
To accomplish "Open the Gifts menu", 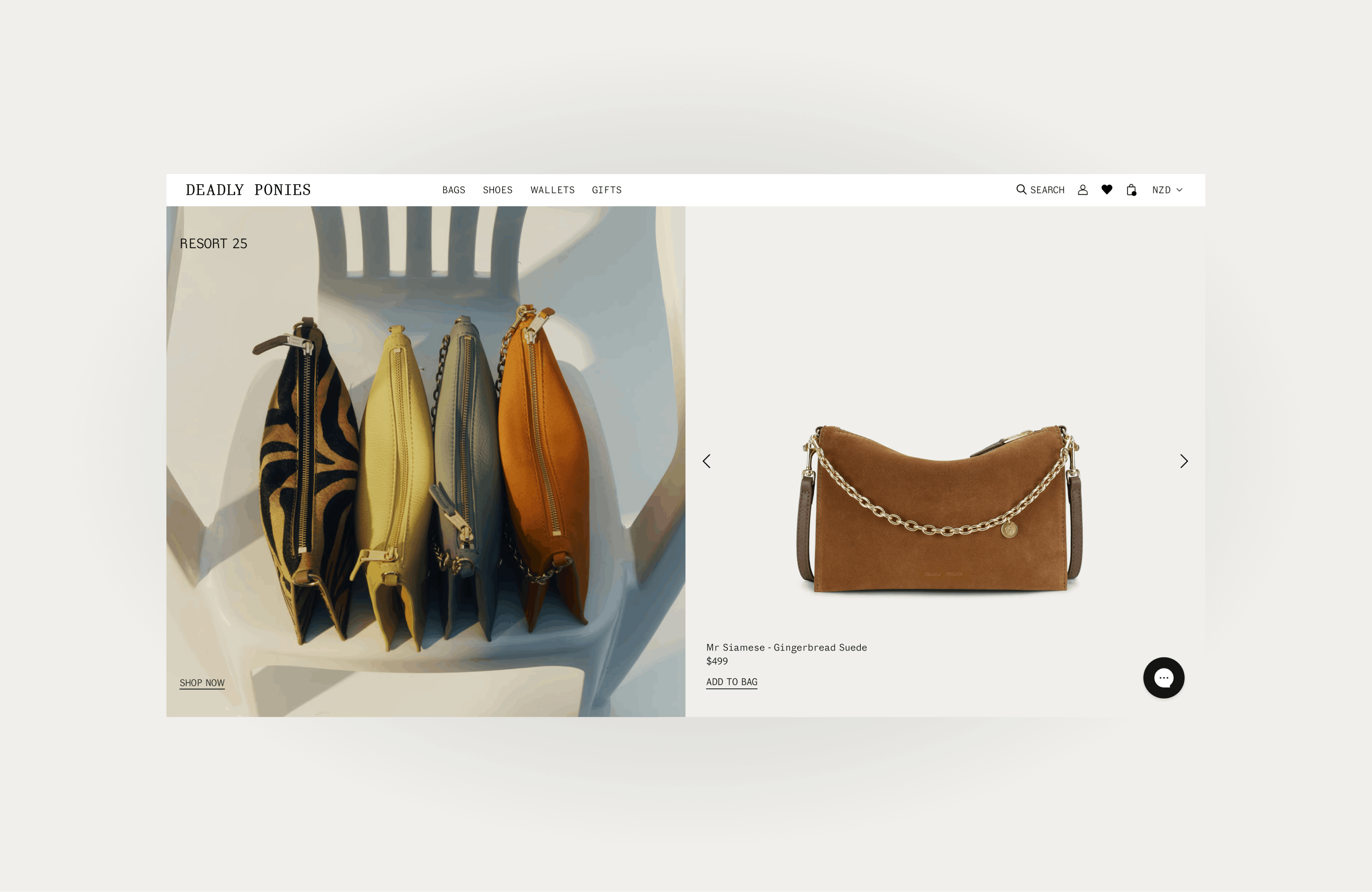I will [x=606, y=190].
